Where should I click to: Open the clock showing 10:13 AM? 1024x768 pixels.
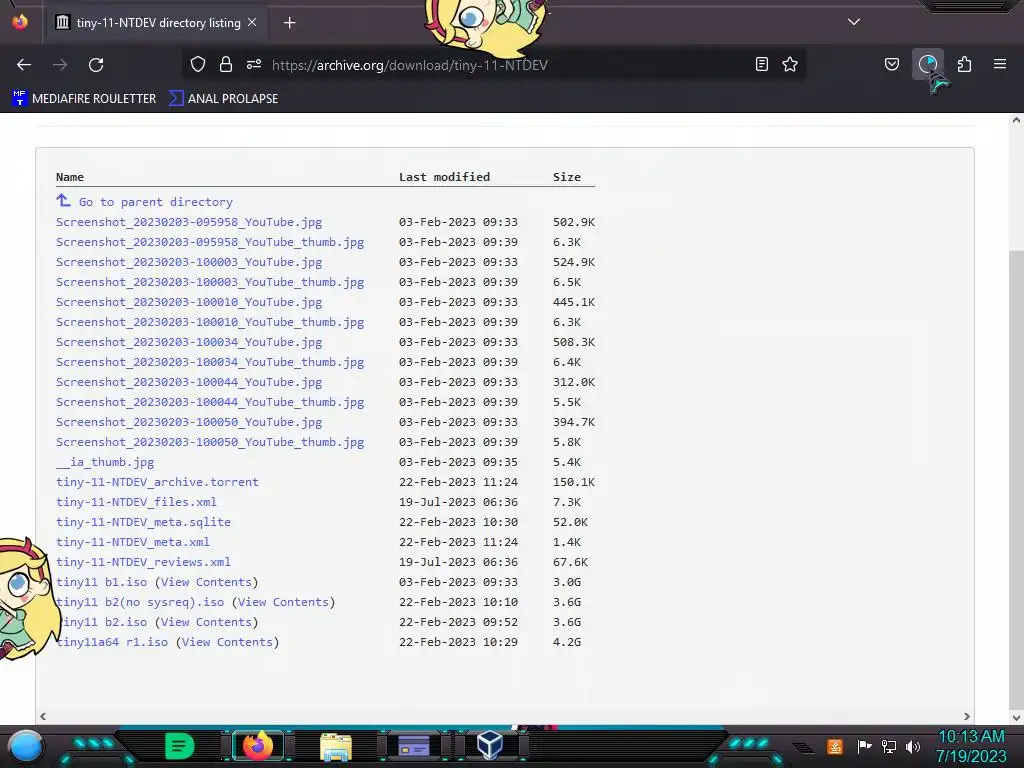(x=971, y=746)
